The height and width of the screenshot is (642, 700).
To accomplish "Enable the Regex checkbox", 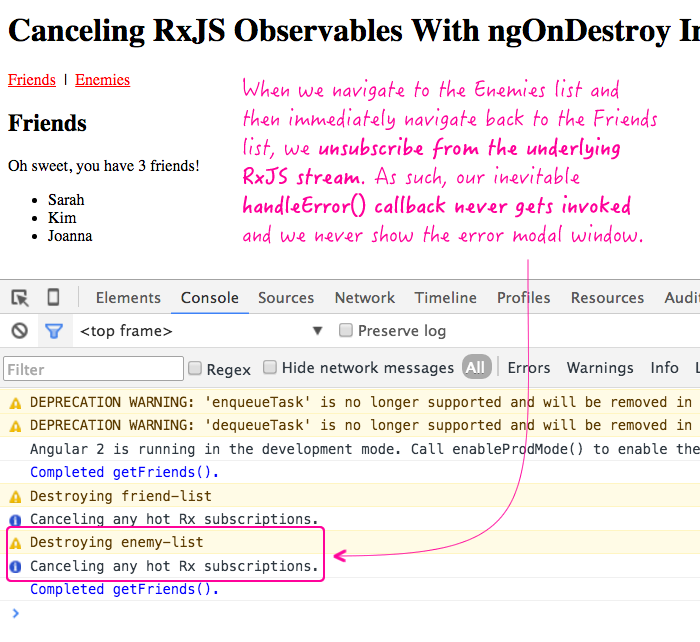I will (195, 368).
